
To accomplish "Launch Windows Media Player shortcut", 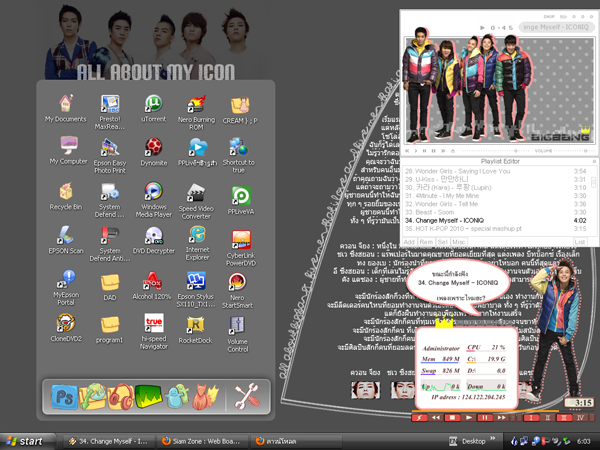I will pyautogui.click(x=153, y=199).
